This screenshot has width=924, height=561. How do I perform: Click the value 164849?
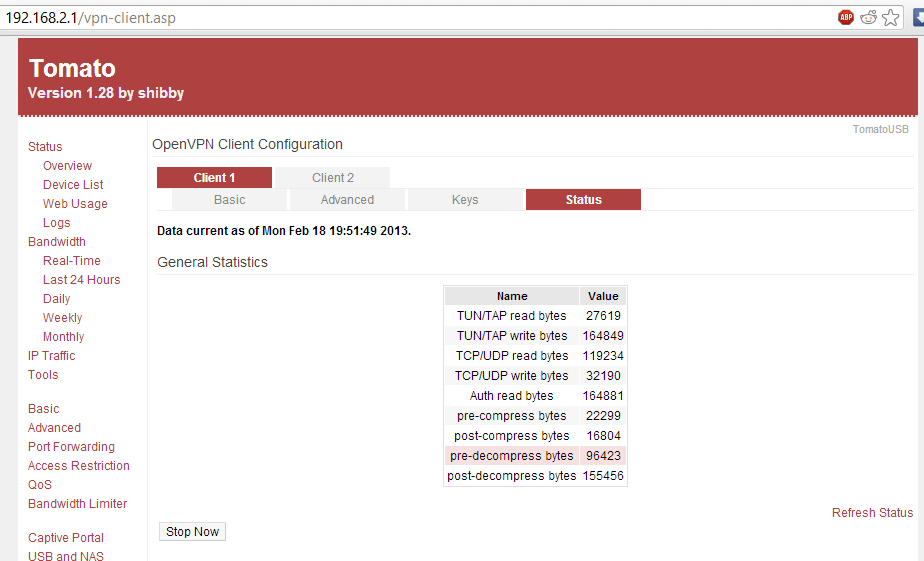coord(603,336)
